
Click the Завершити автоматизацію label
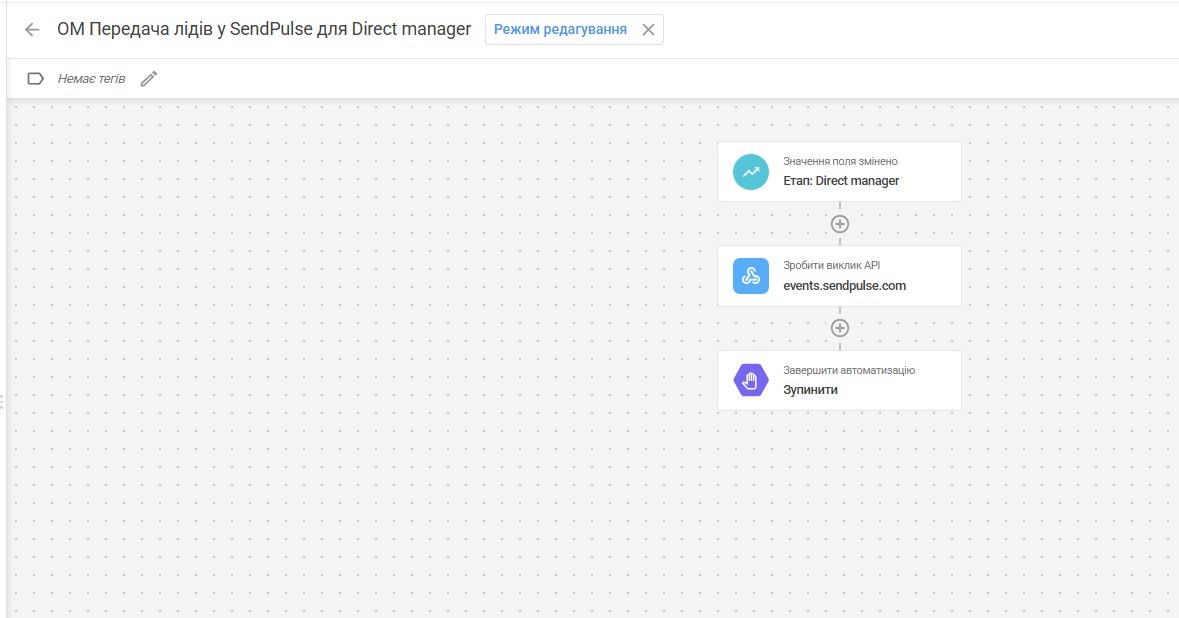point(849,370)
